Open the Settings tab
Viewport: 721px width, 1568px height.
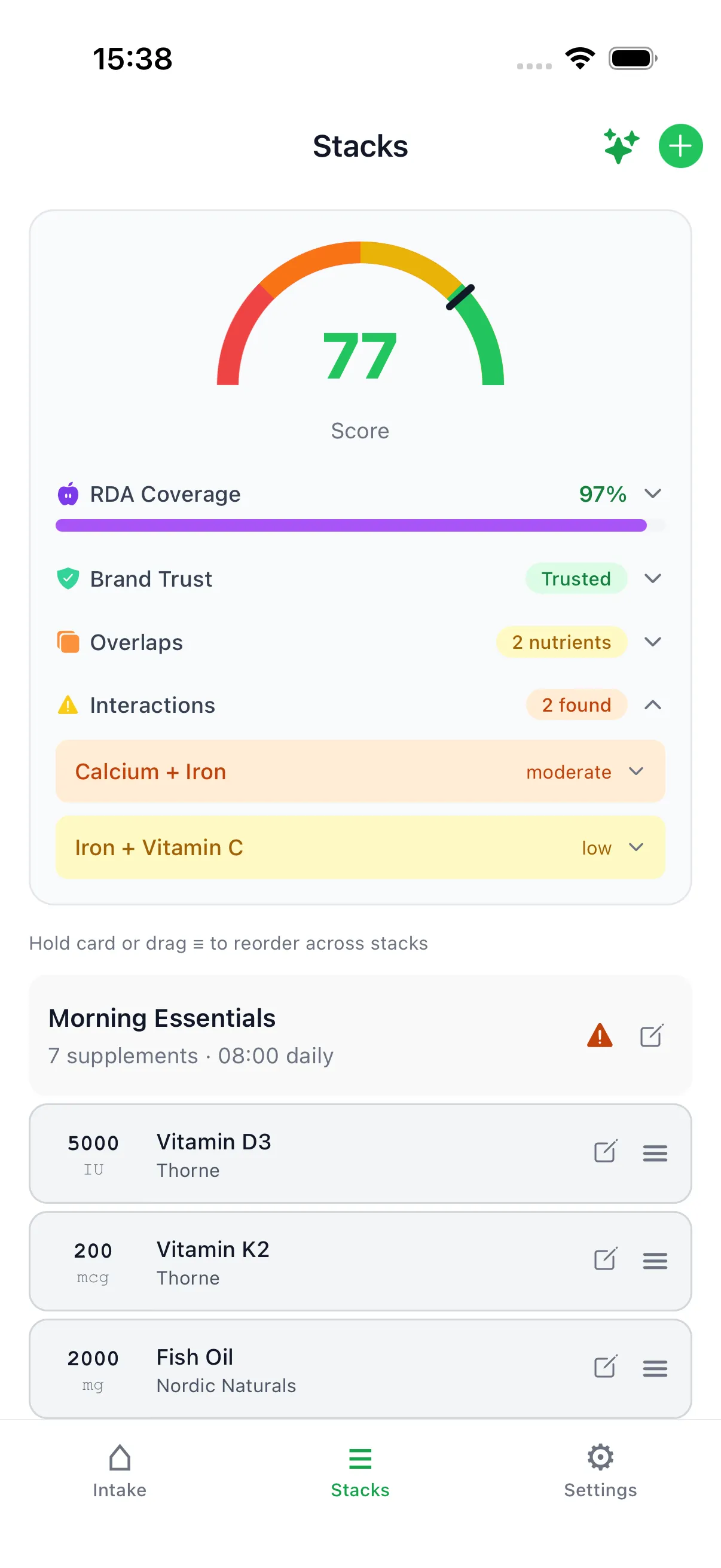(600, 1471)
